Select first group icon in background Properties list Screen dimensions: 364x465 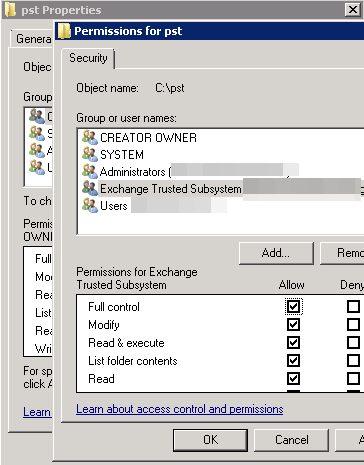click(x=37, y=116)
